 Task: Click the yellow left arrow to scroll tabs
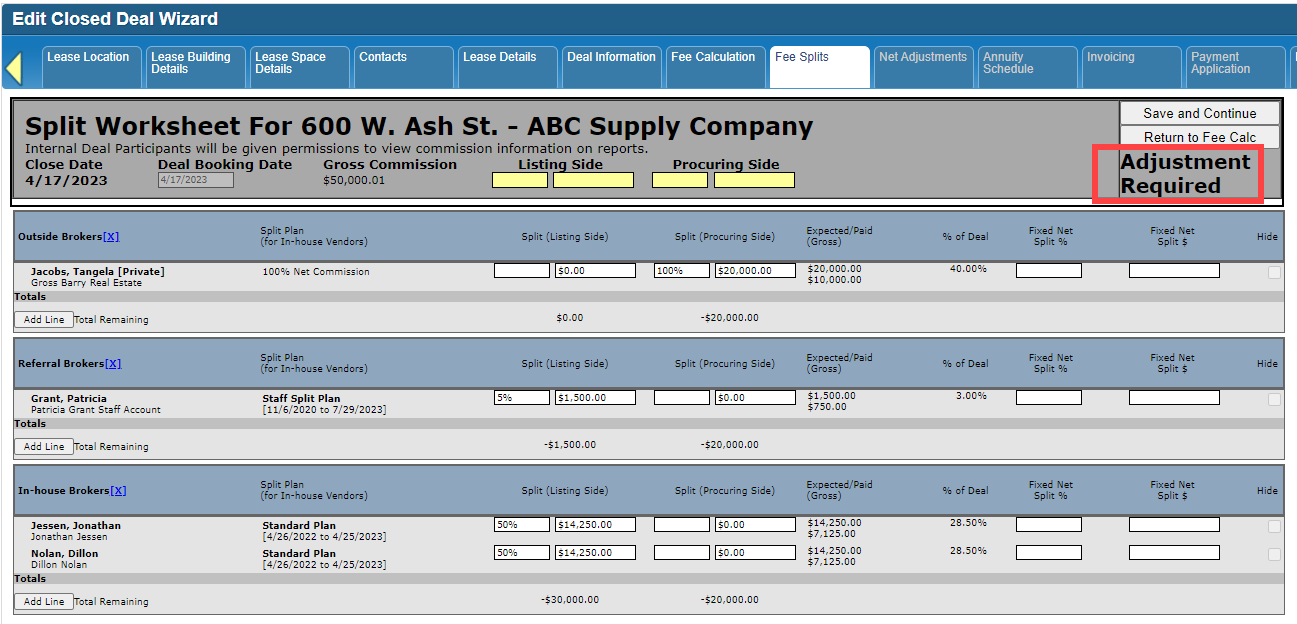click(14, 68)
